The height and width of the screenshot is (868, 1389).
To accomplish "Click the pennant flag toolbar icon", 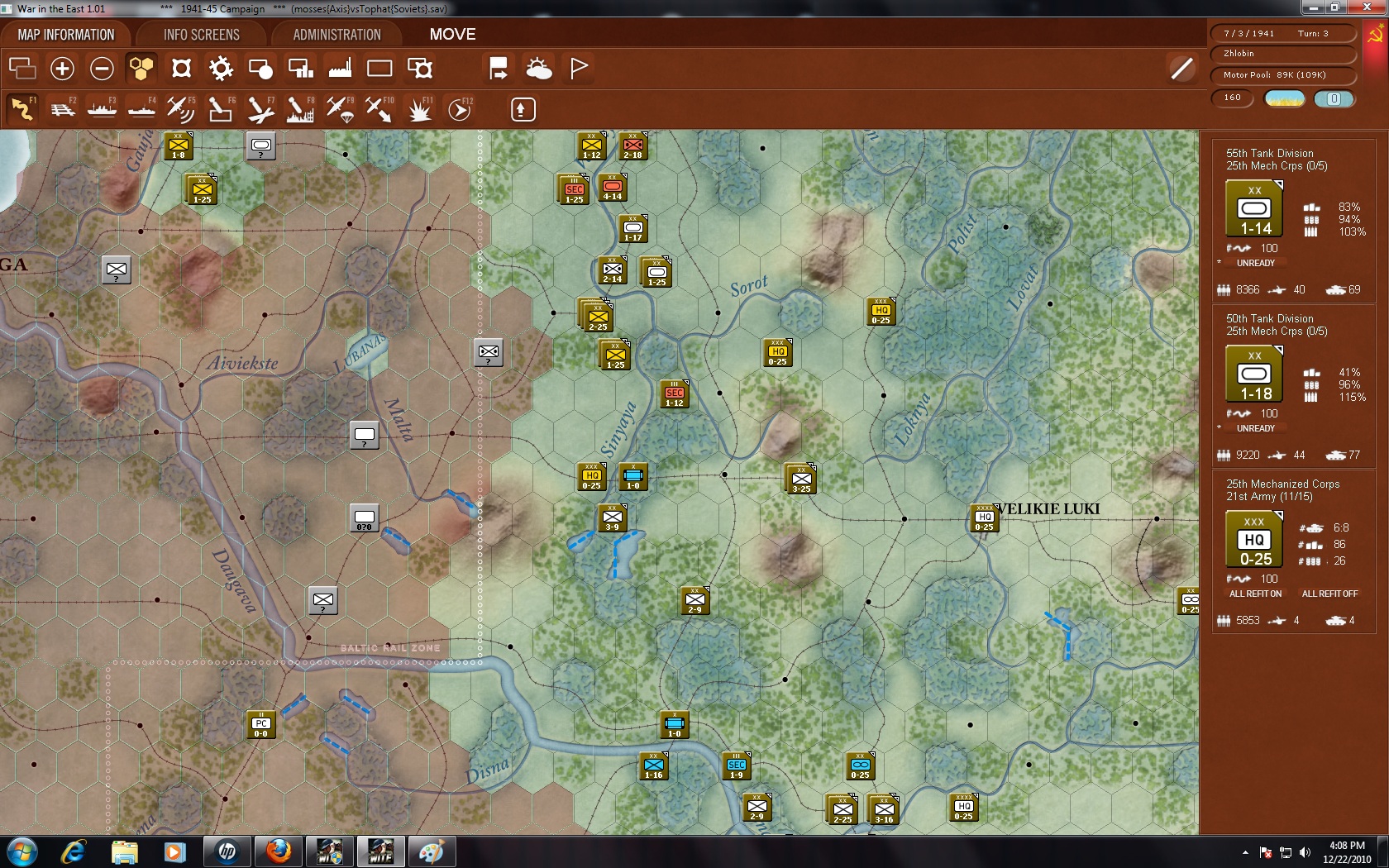I will [579, 68].
